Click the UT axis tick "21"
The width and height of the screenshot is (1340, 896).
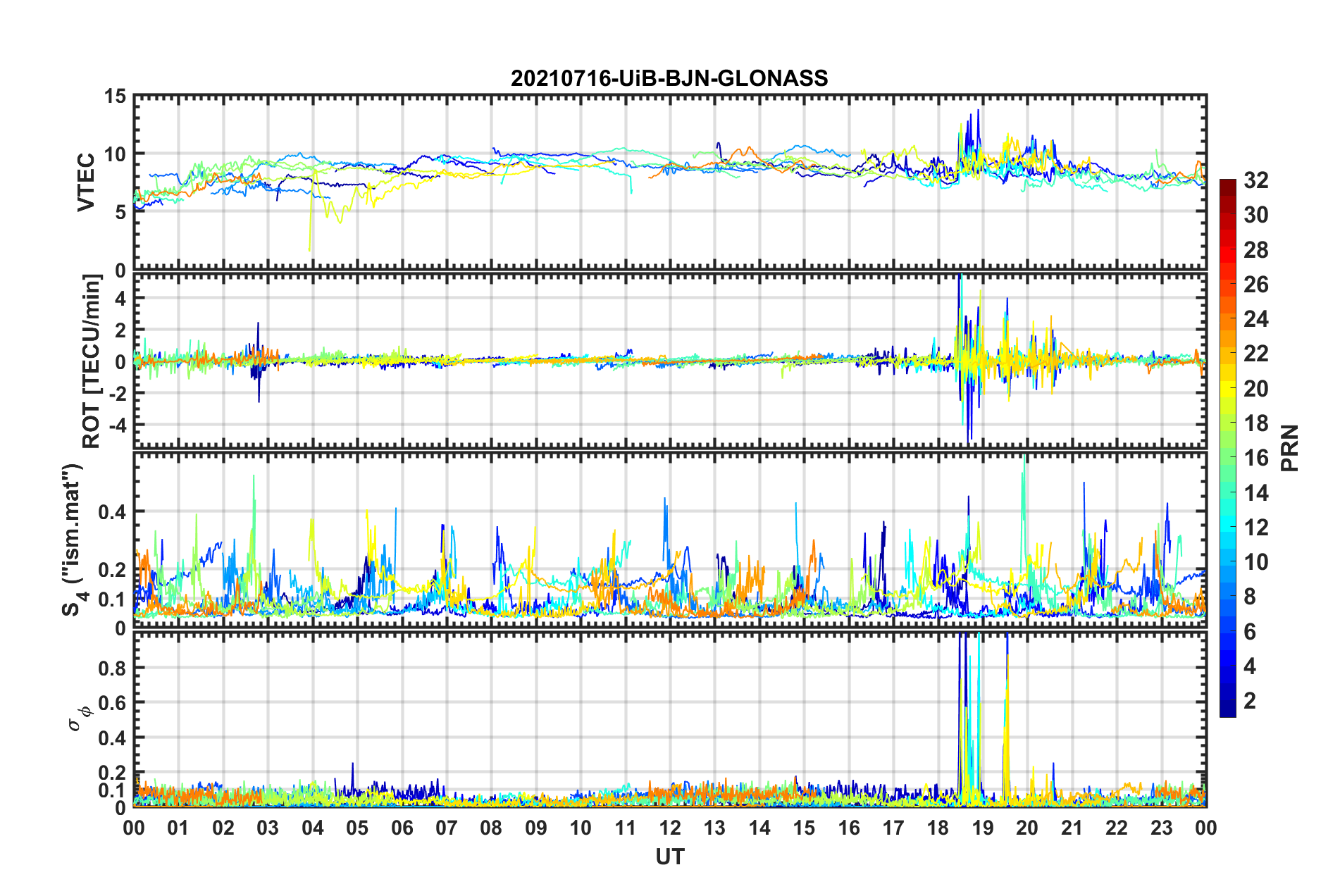pos(1072,828)
